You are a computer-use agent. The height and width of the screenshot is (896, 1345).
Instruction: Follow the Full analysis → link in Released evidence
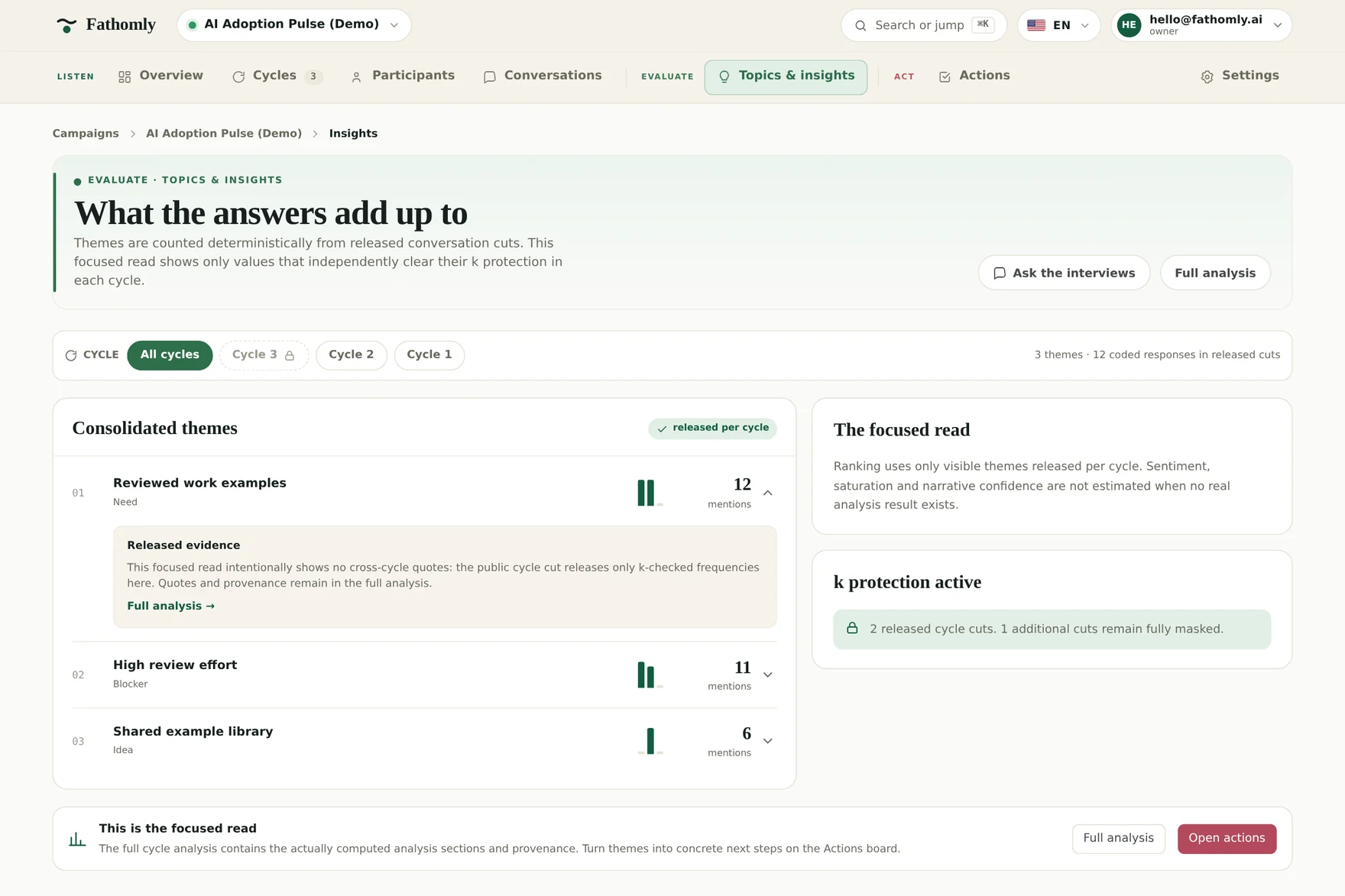tap(171, 606)
